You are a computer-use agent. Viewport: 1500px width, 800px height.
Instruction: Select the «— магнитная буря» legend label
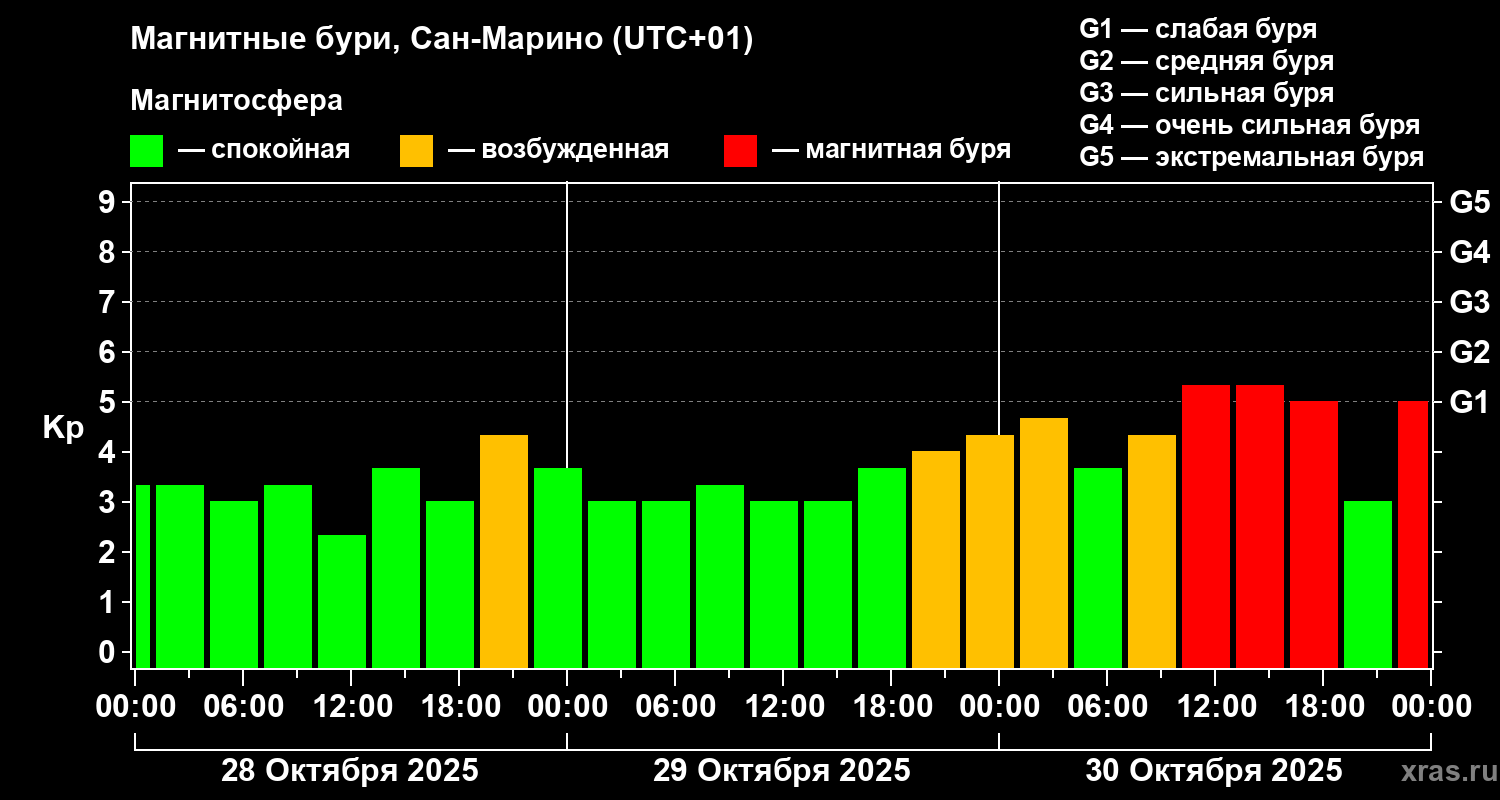891,150
